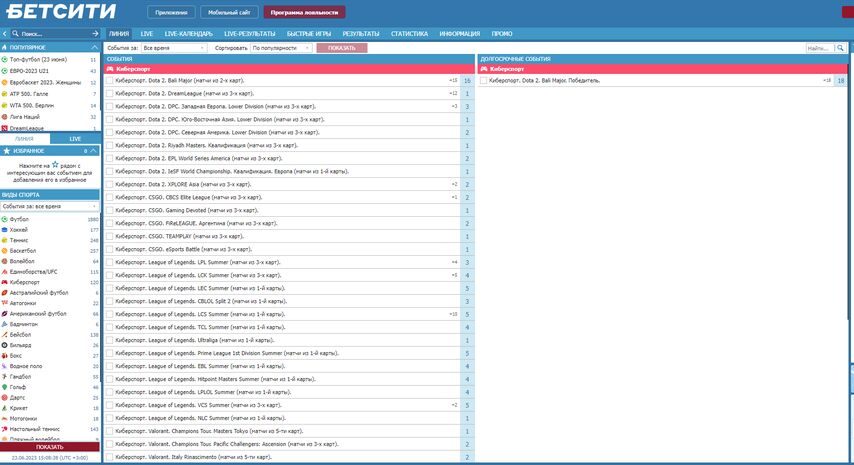Go to БЫСТРЫЕ ИГРЫ tab
The width and height of the screenshot is (854, 465).
pyautogui.click(x=309, y=34)
